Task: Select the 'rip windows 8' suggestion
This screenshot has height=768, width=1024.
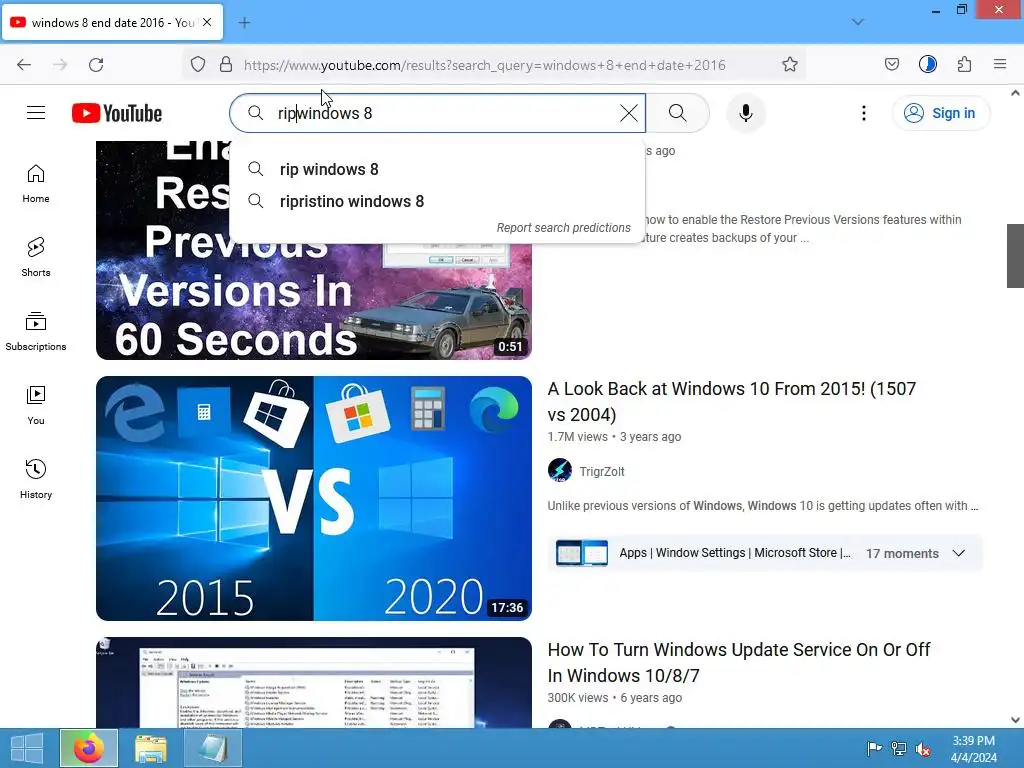Action: point(437,169)
